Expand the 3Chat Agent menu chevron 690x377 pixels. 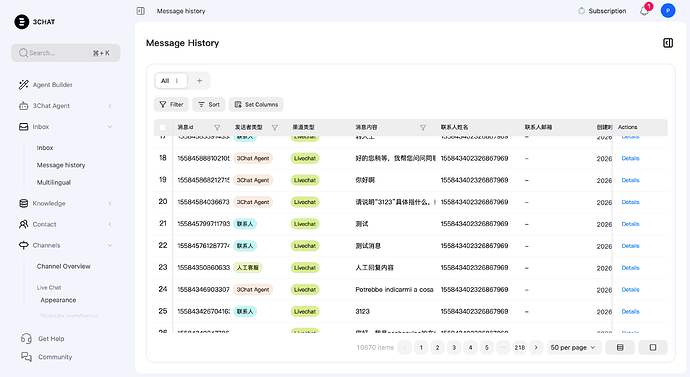110,106
